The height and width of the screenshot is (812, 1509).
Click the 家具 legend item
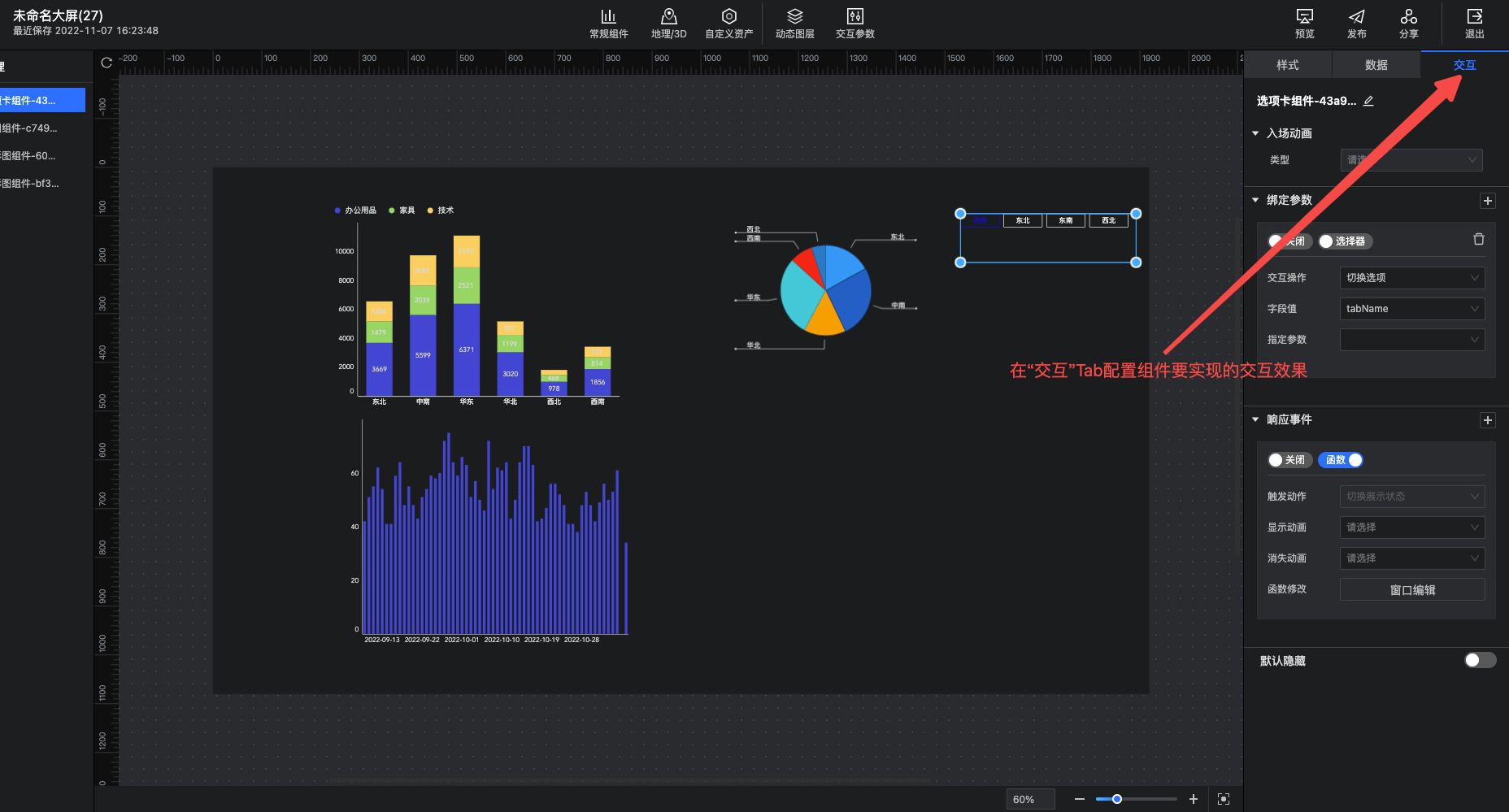(402, 211)
